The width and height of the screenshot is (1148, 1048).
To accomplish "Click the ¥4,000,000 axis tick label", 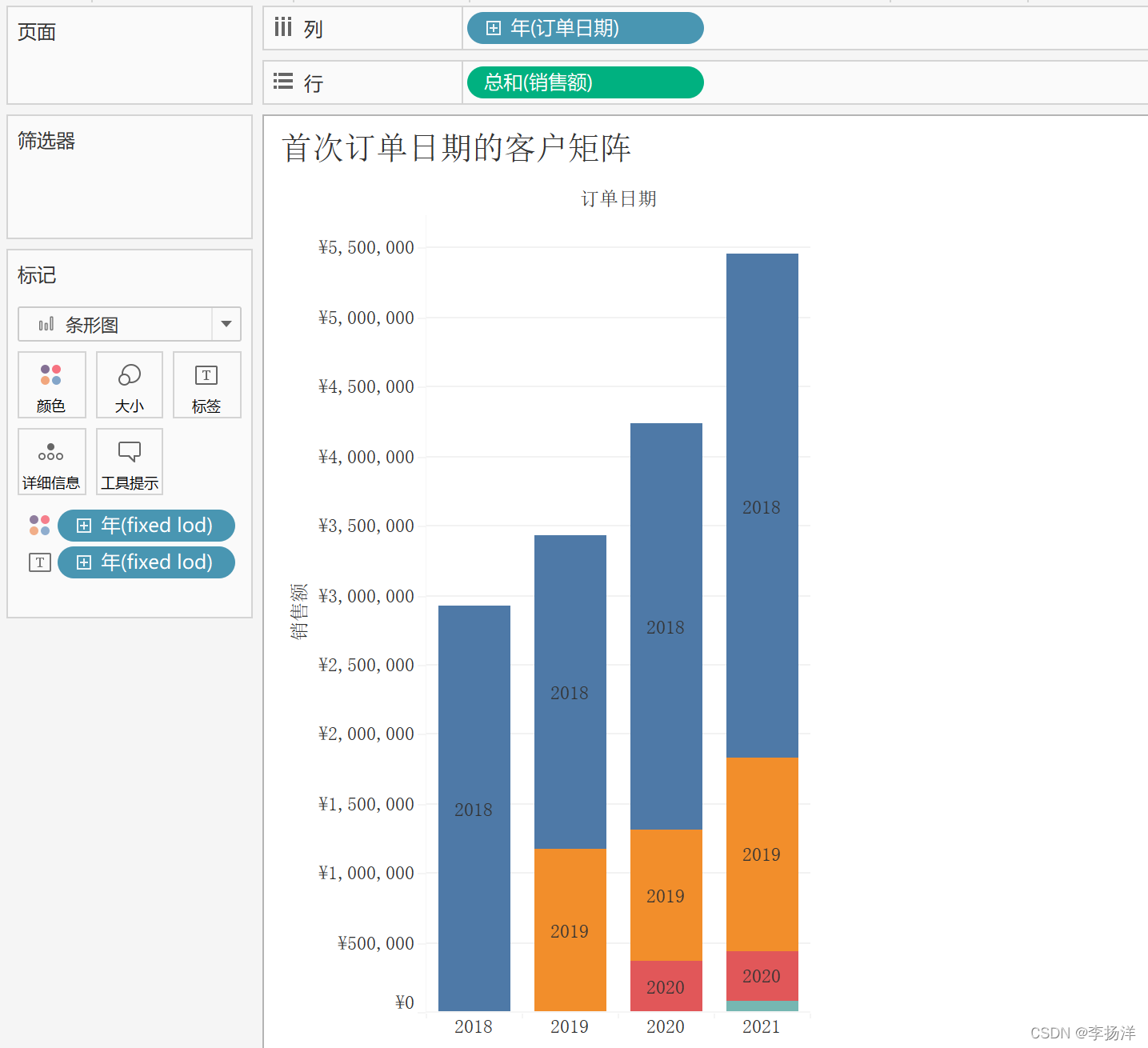I will point(366,457).
